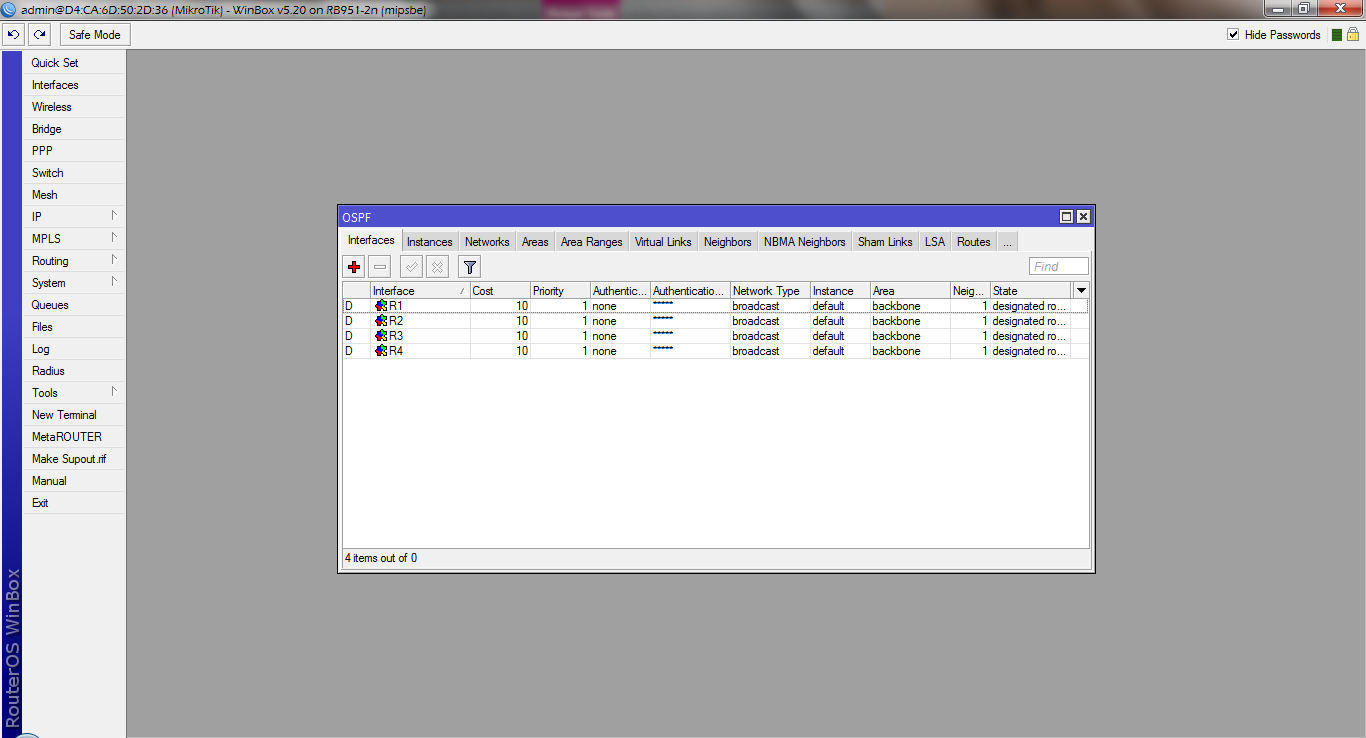The width and height of the screenshot is (1366, 738).
Task: Switch to the Instances tab
Action: point(430,242)
